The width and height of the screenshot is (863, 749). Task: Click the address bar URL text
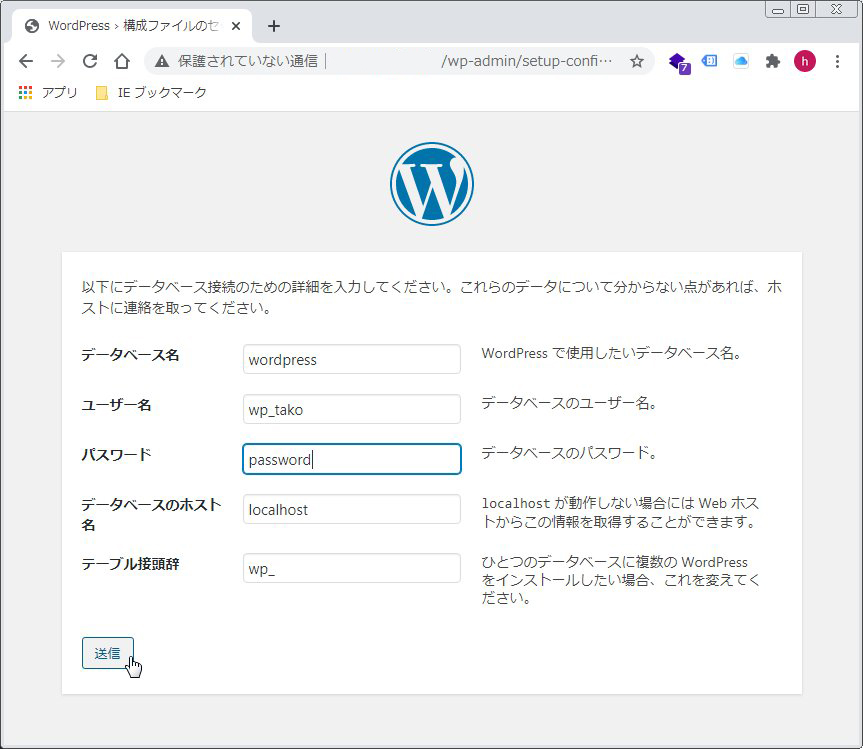point(526,61)
